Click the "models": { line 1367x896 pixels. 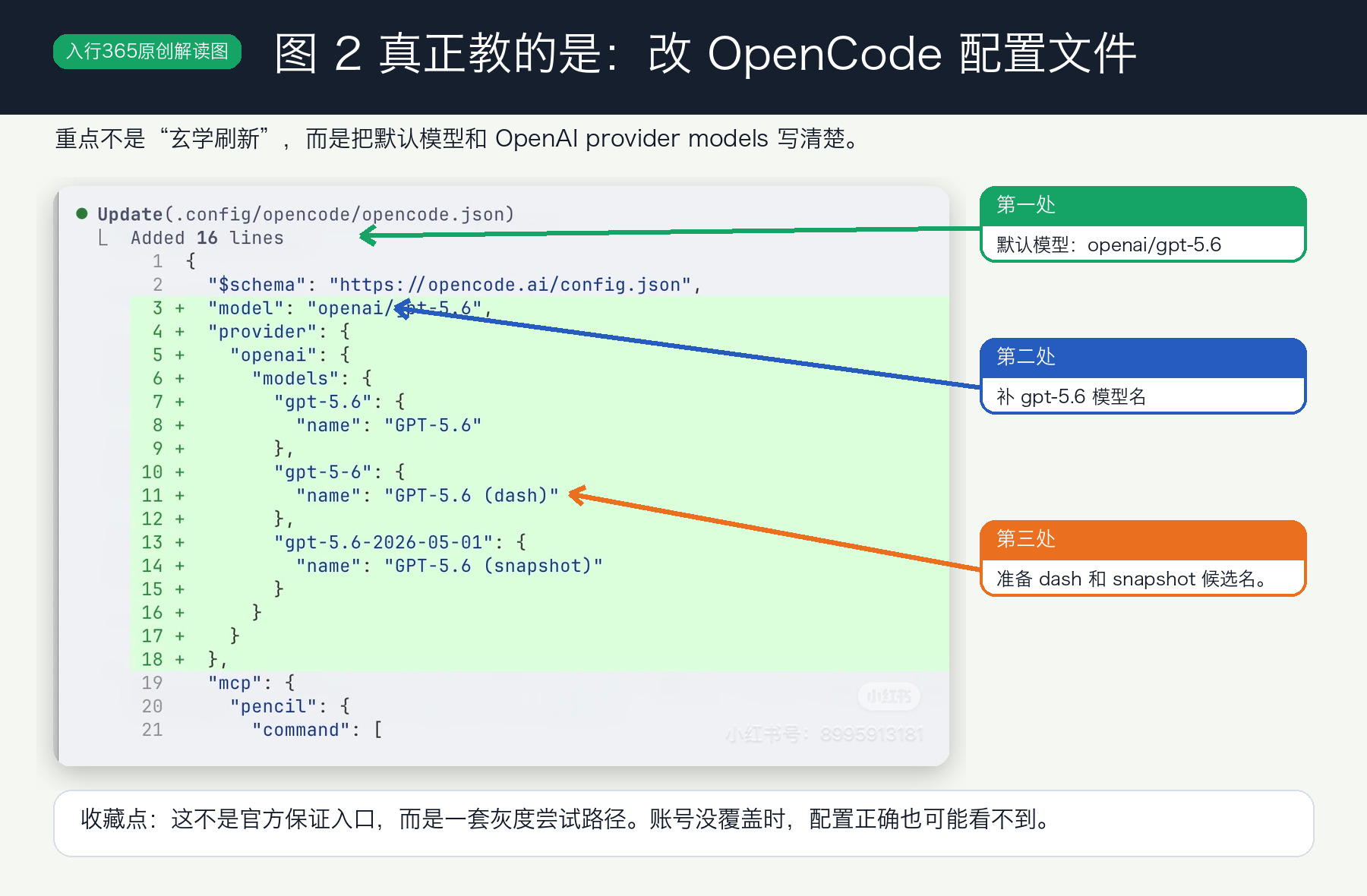click(312, 379)
